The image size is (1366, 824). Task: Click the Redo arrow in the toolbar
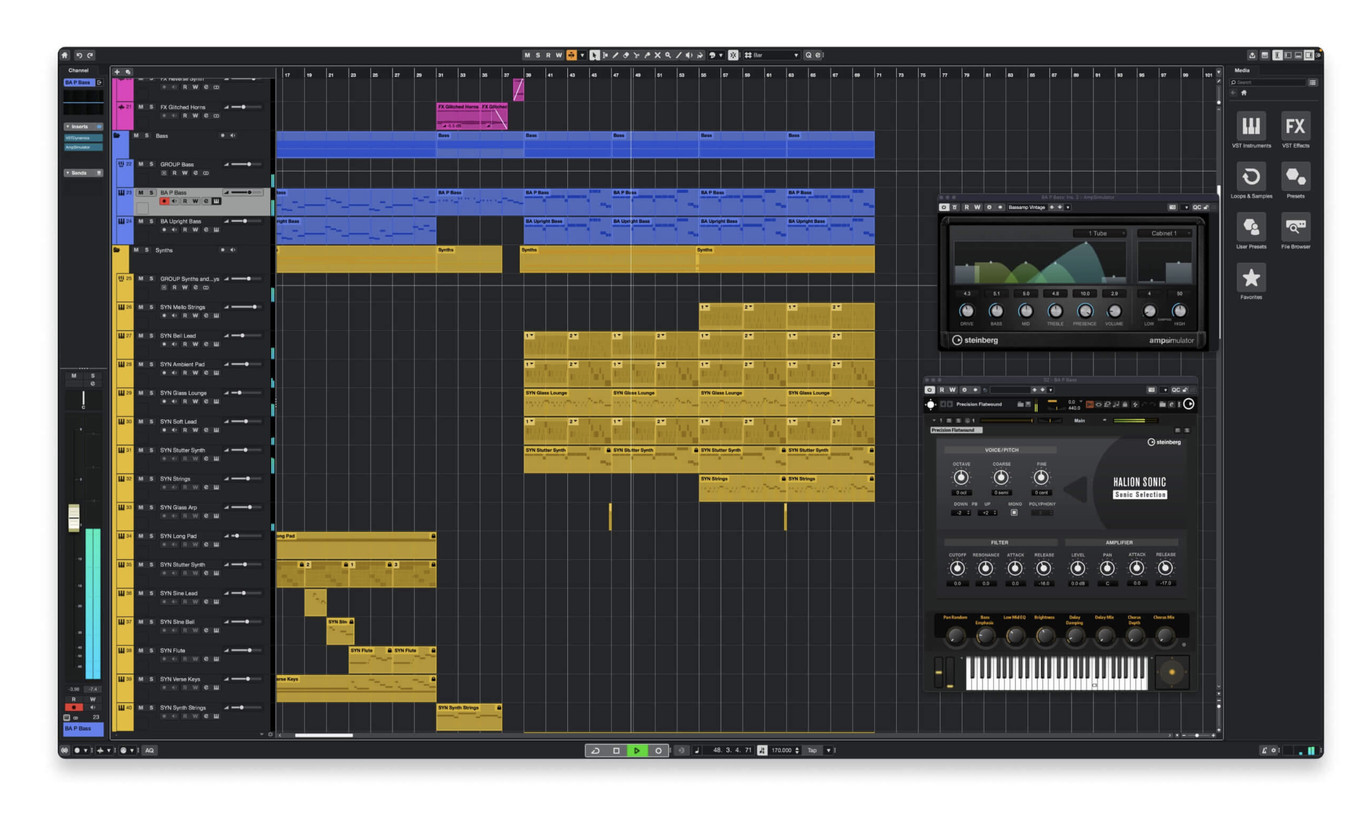(x=90, y=55)
